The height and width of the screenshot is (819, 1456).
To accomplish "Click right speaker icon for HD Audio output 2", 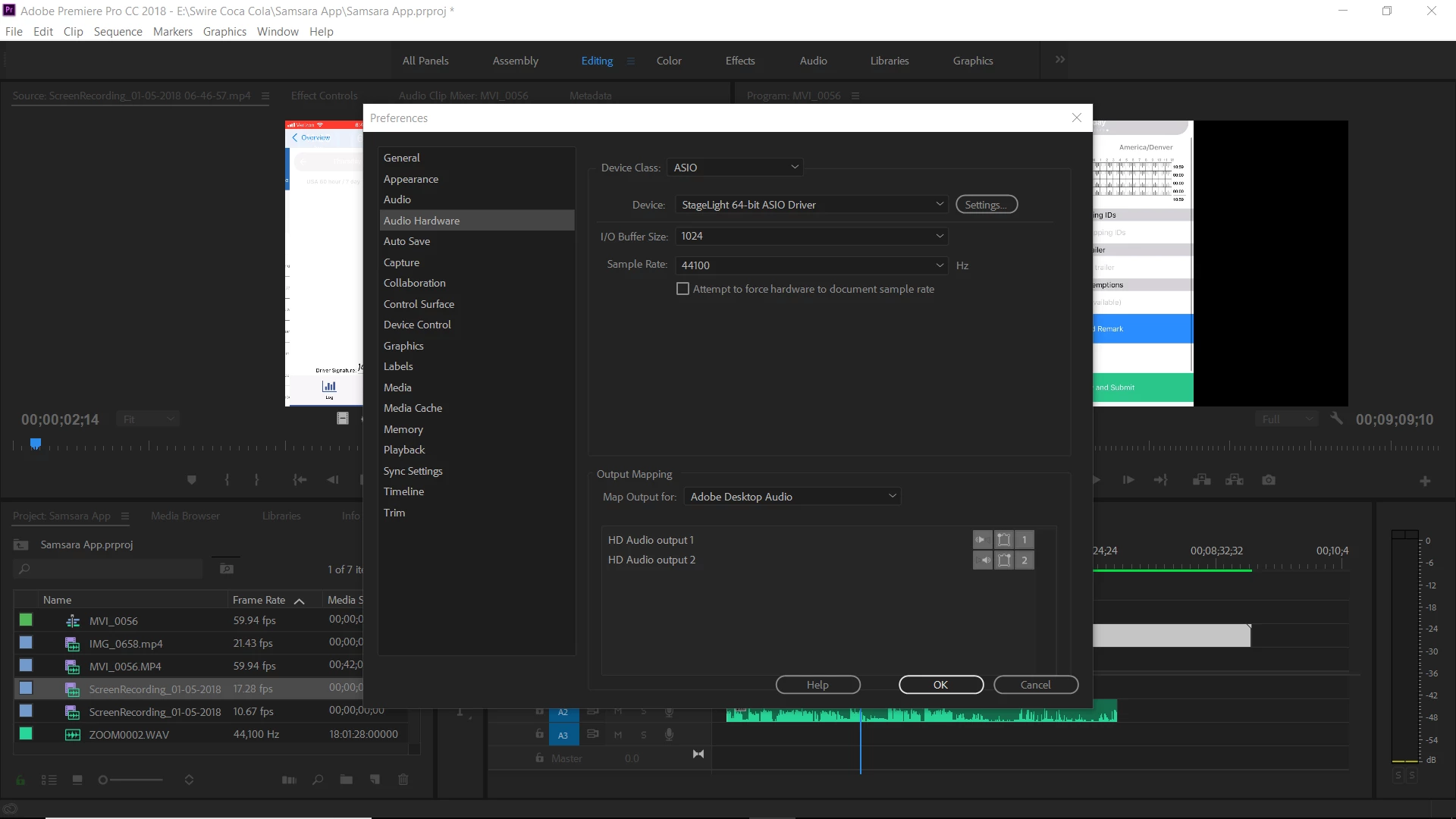I will point(983,560).
